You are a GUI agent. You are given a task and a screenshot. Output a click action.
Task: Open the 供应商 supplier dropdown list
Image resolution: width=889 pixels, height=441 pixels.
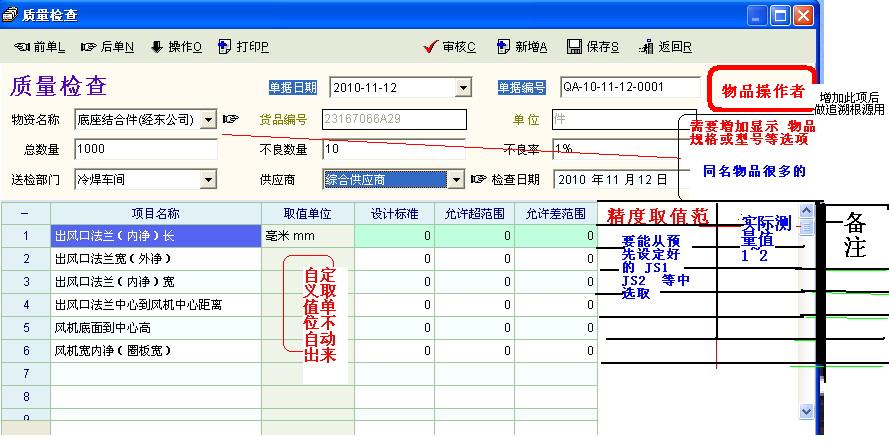[x=456, y=180]
